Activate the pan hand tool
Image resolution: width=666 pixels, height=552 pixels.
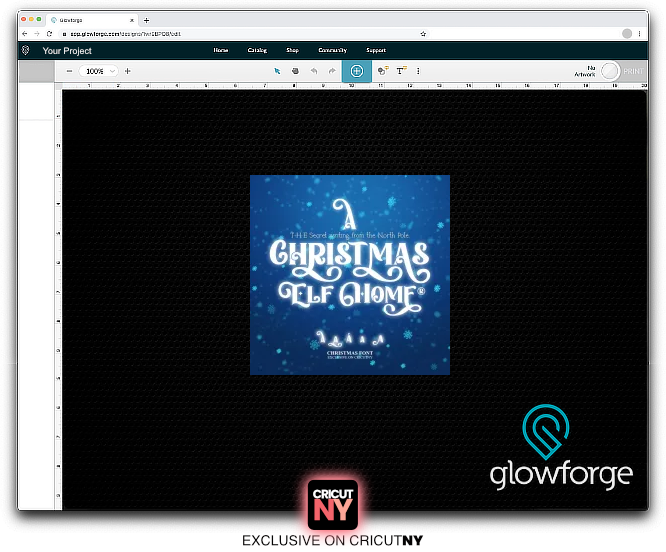point(295,71)
